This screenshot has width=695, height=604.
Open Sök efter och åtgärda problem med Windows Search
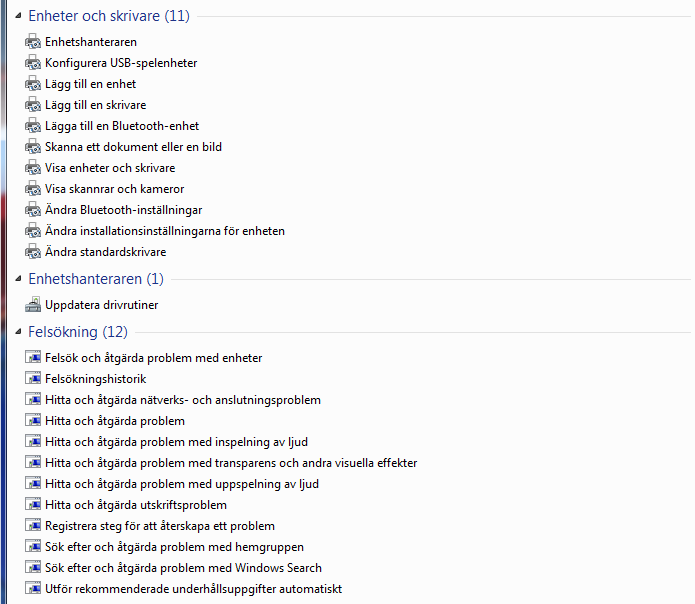coord(183,568)
